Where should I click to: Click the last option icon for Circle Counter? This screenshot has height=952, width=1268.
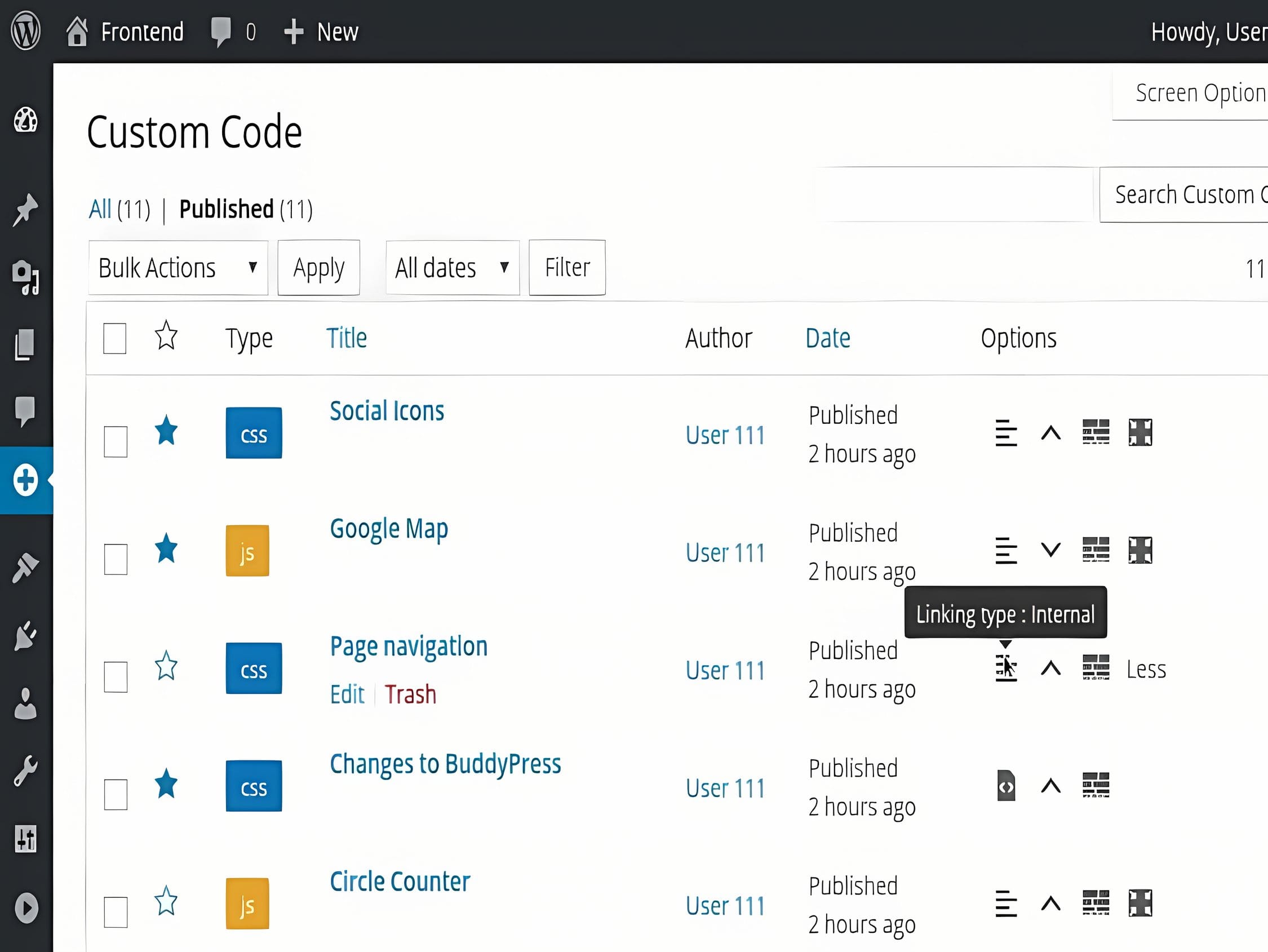tap(1140, 904)
